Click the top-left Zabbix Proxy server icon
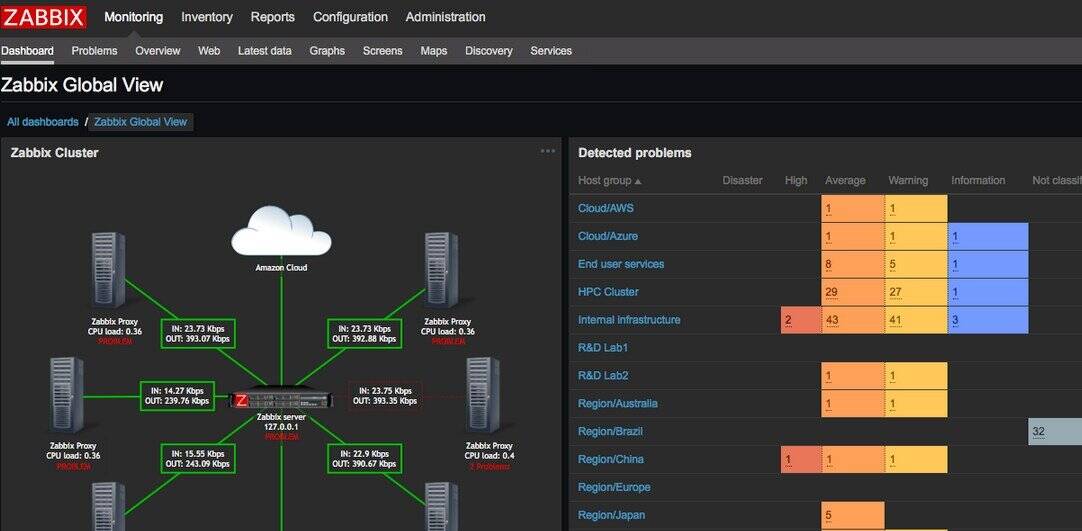Image resolution: width=1082 pixels, height=531 pixels. pos(108,272)
